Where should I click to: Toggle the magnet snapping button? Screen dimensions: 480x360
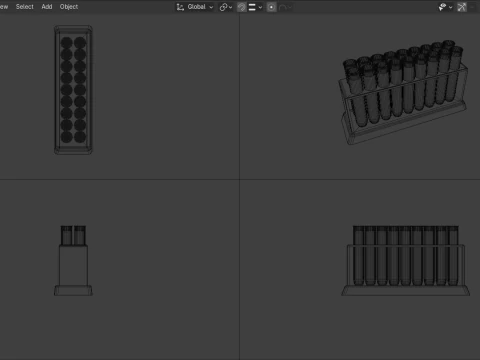pos(242,7)
